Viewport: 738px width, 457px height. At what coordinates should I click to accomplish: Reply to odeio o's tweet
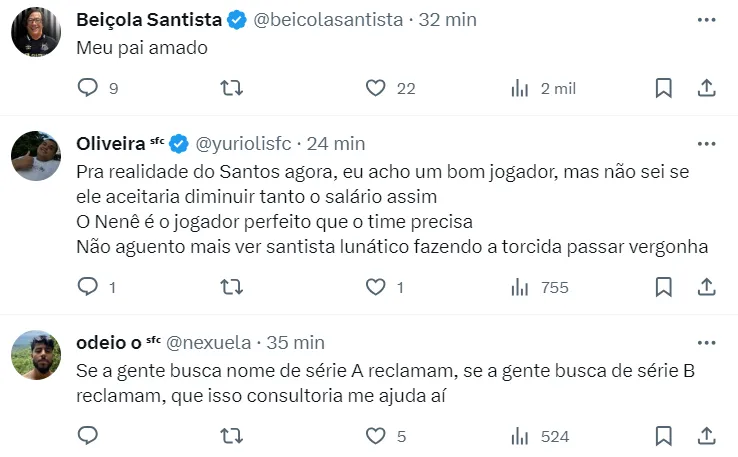point(88,435)
